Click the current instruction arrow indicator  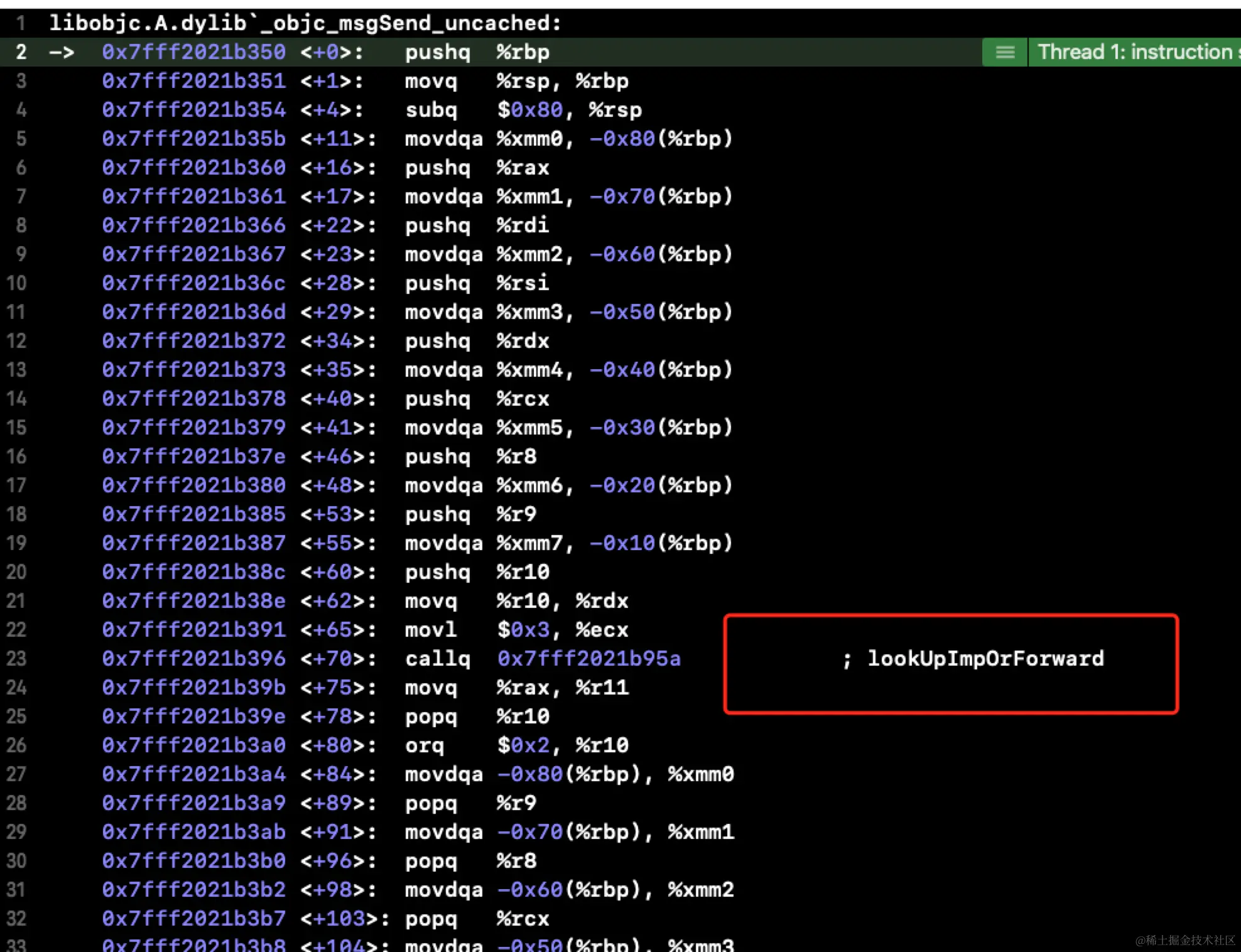click(x=62, y=52)
